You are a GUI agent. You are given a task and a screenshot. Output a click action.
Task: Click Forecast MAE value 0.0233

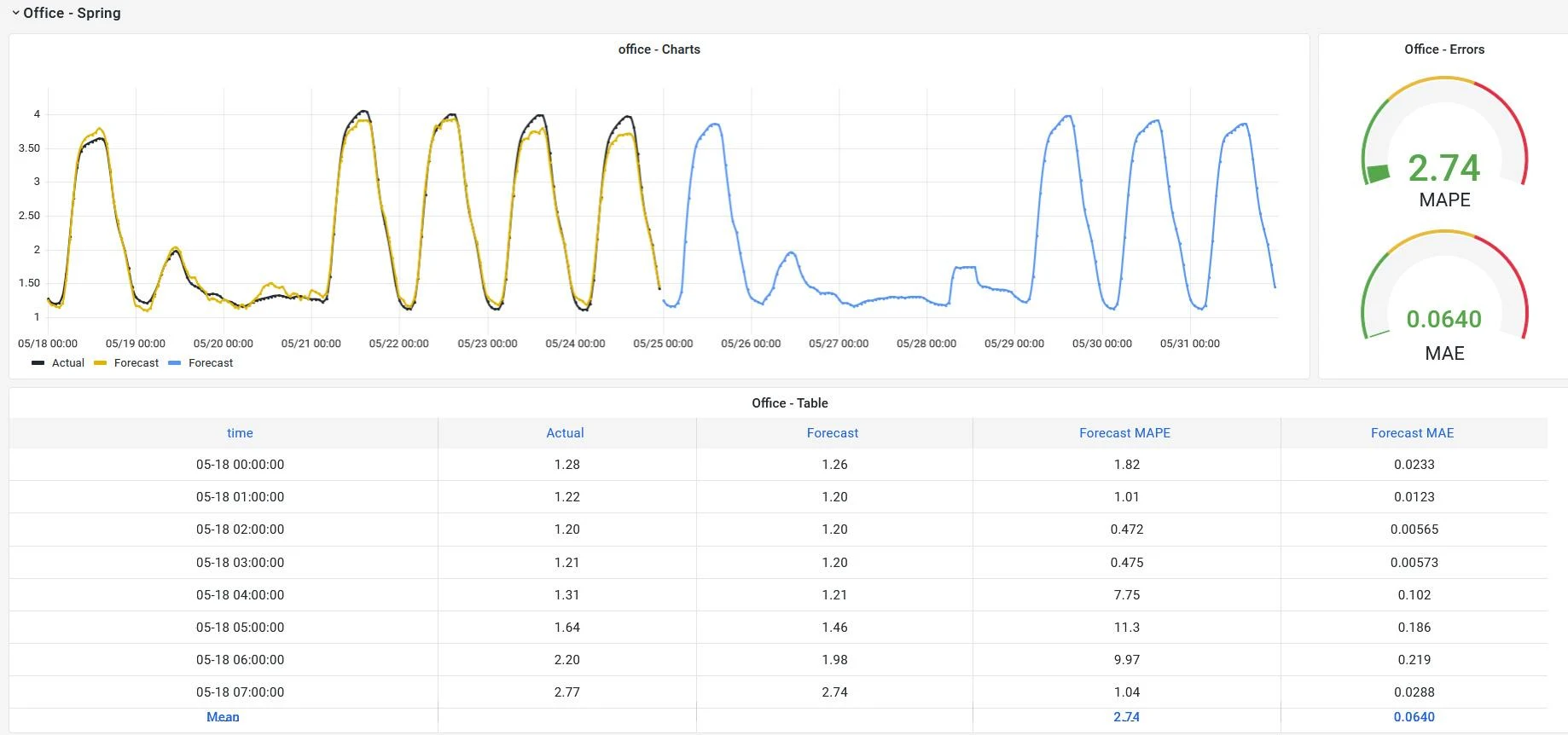click(x=1414, y=465)
